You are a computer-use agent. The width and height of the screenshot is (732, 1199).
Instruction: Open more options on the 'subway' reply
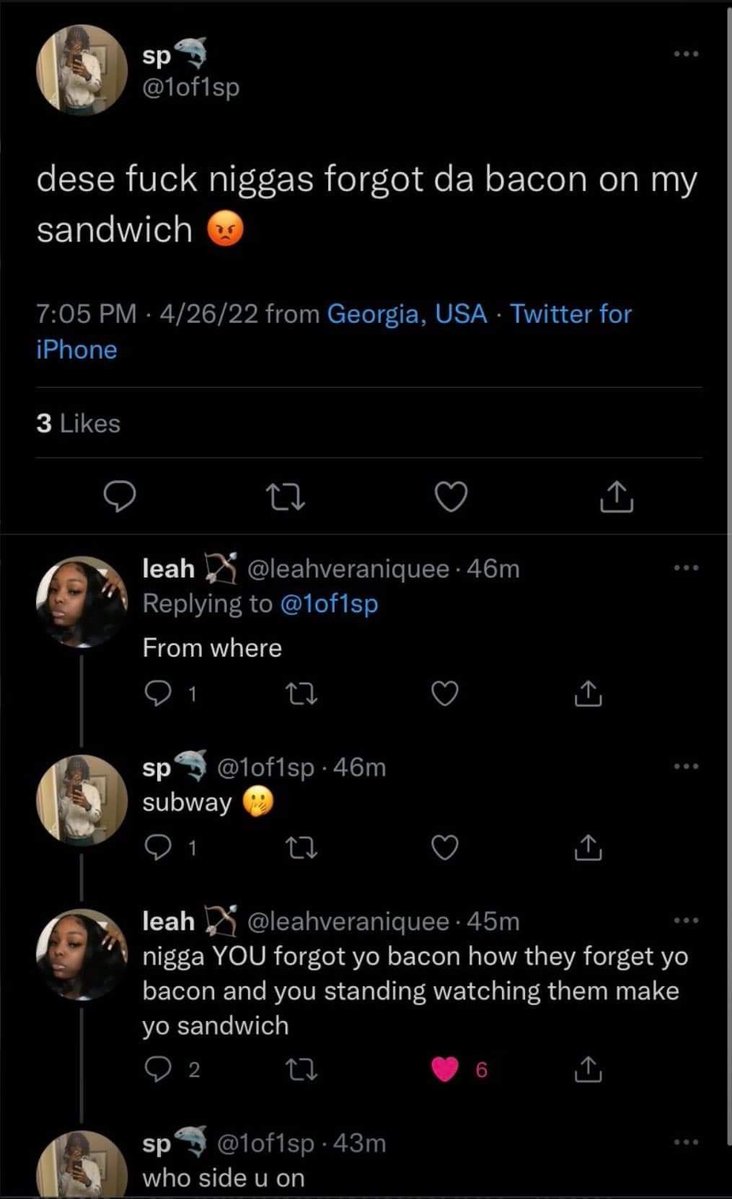pyautogui.click(x=686, y=766)
